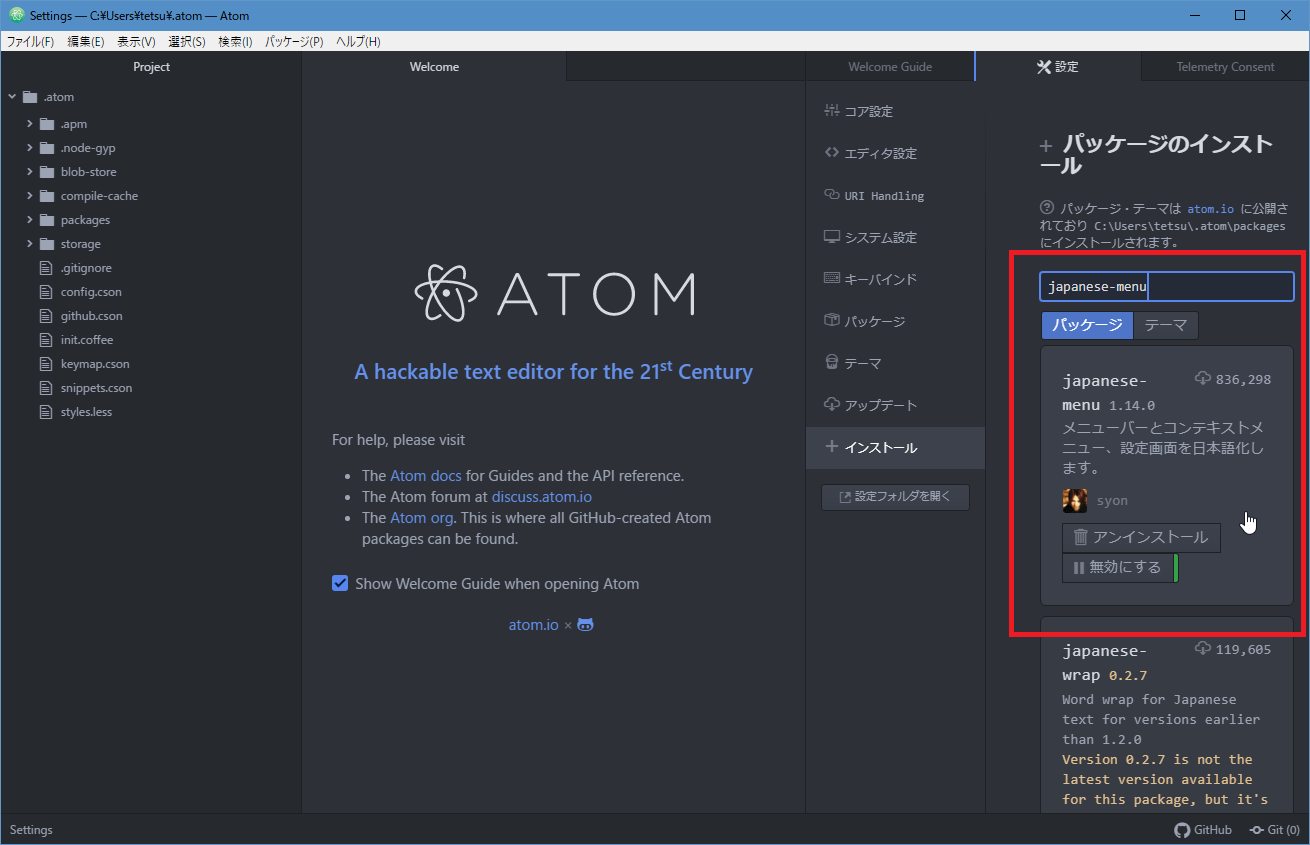Click the japanese-menu package search field
Viewport: 1310px width, 845px height.
[x=1166, y=287]
